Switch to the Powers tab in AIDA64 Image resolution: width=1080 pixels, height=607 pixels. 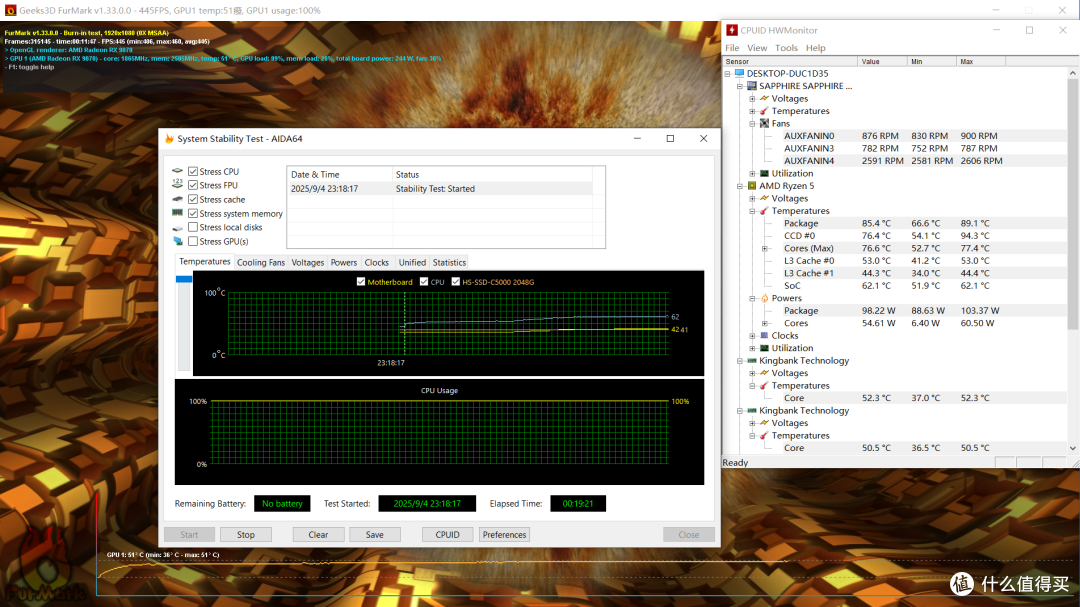click(344, 263)
